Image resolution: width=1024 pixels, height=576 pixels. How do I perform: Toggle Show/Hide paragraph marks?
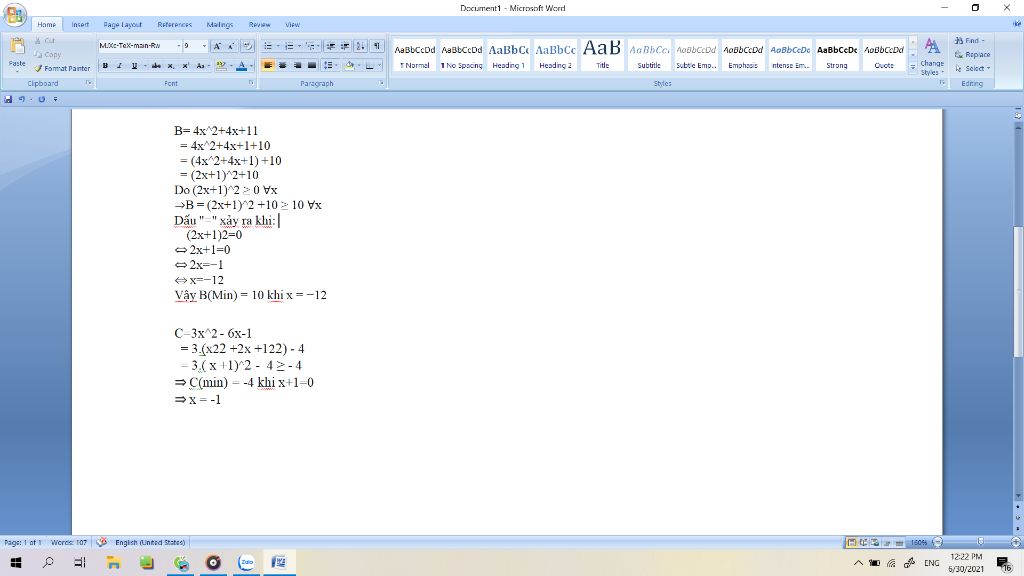tap(377, 46)
